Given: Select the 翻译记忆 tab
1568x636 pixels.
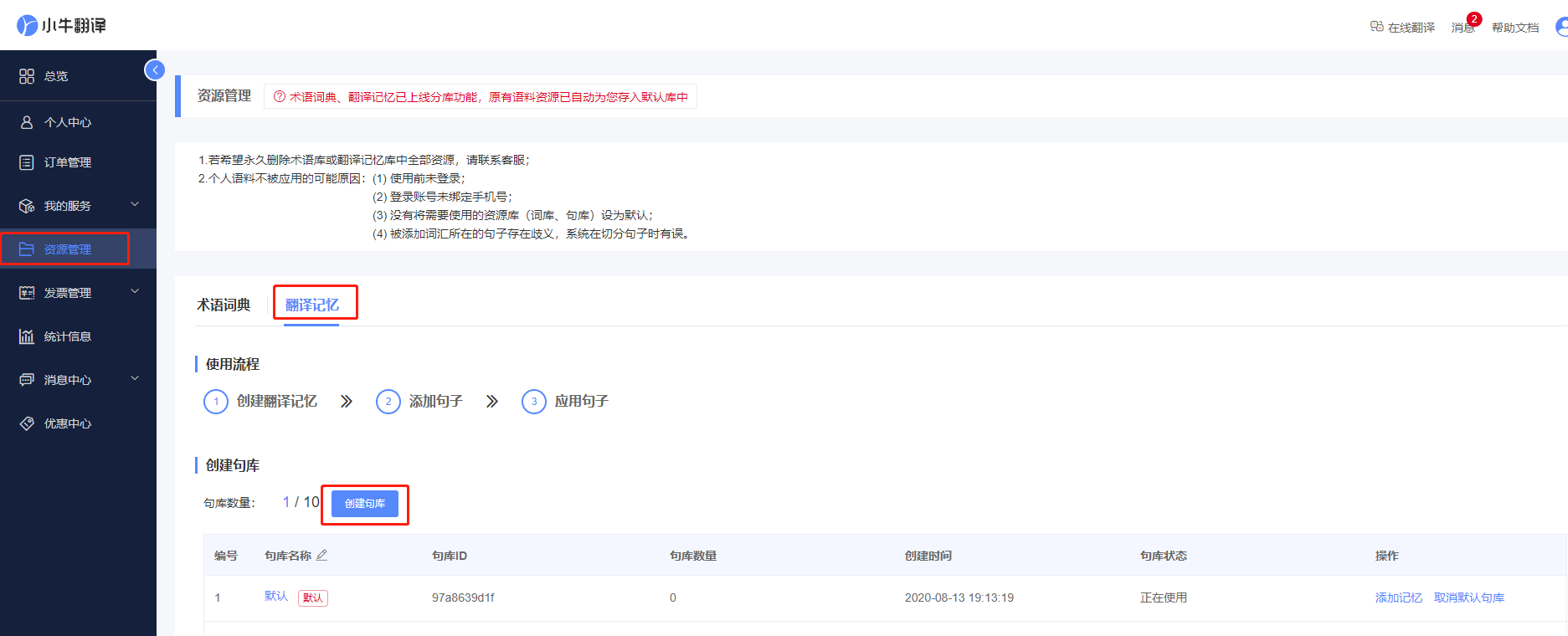Looking at the screenshot, I should click(x=312, y=305).
